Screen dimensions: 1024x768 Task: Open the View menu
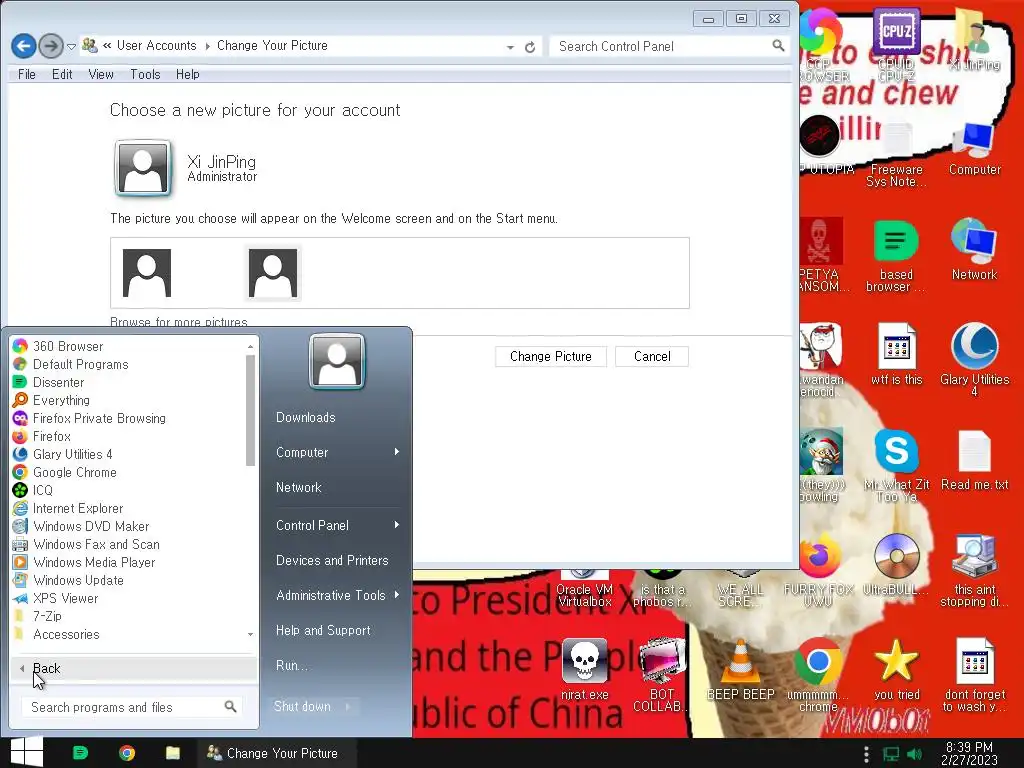point(101,74)
